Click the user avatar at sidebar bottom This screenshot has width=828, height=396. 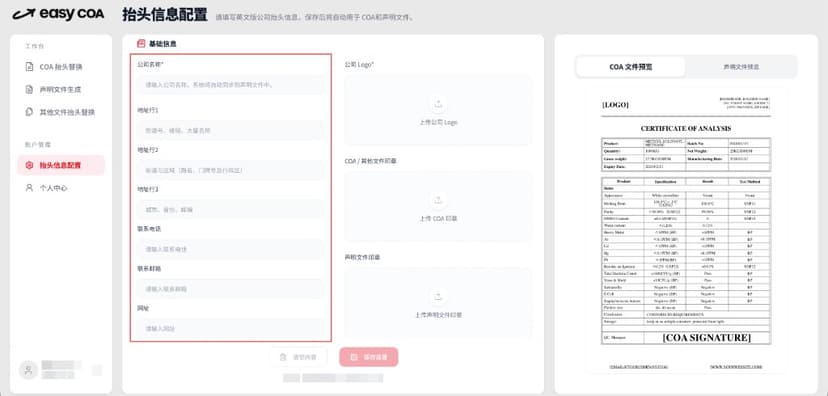(x=29, y=370)
